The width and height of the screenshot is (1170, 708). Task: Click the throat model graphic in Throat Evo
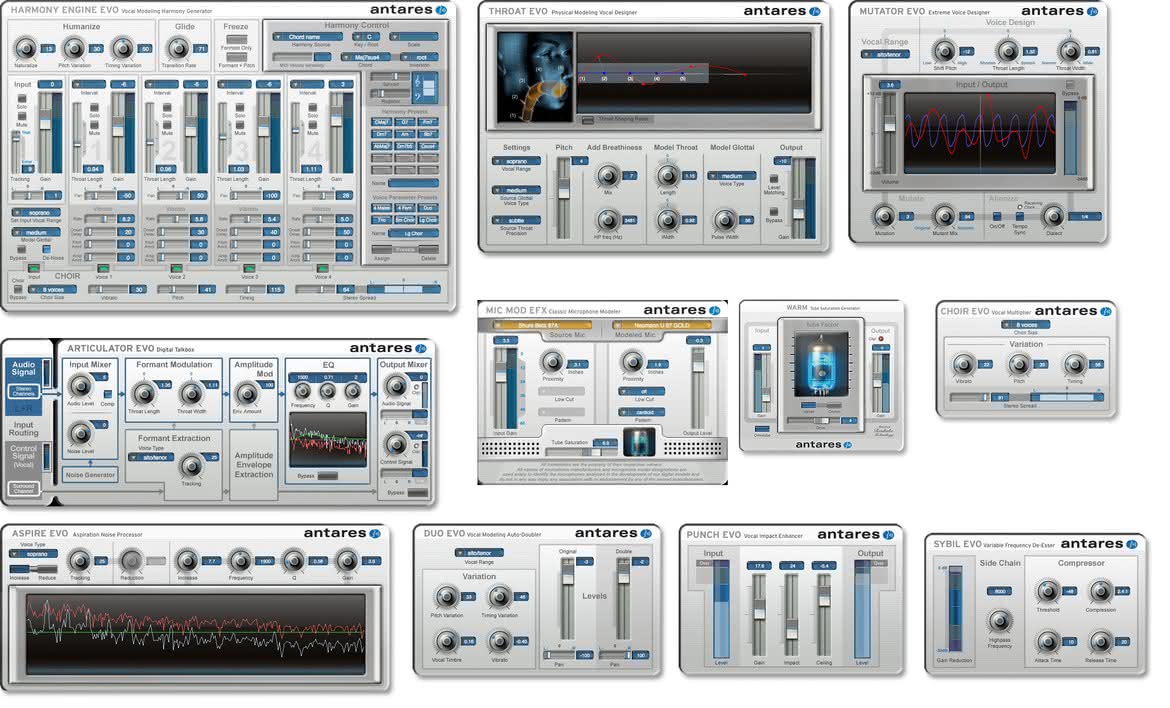535,75
